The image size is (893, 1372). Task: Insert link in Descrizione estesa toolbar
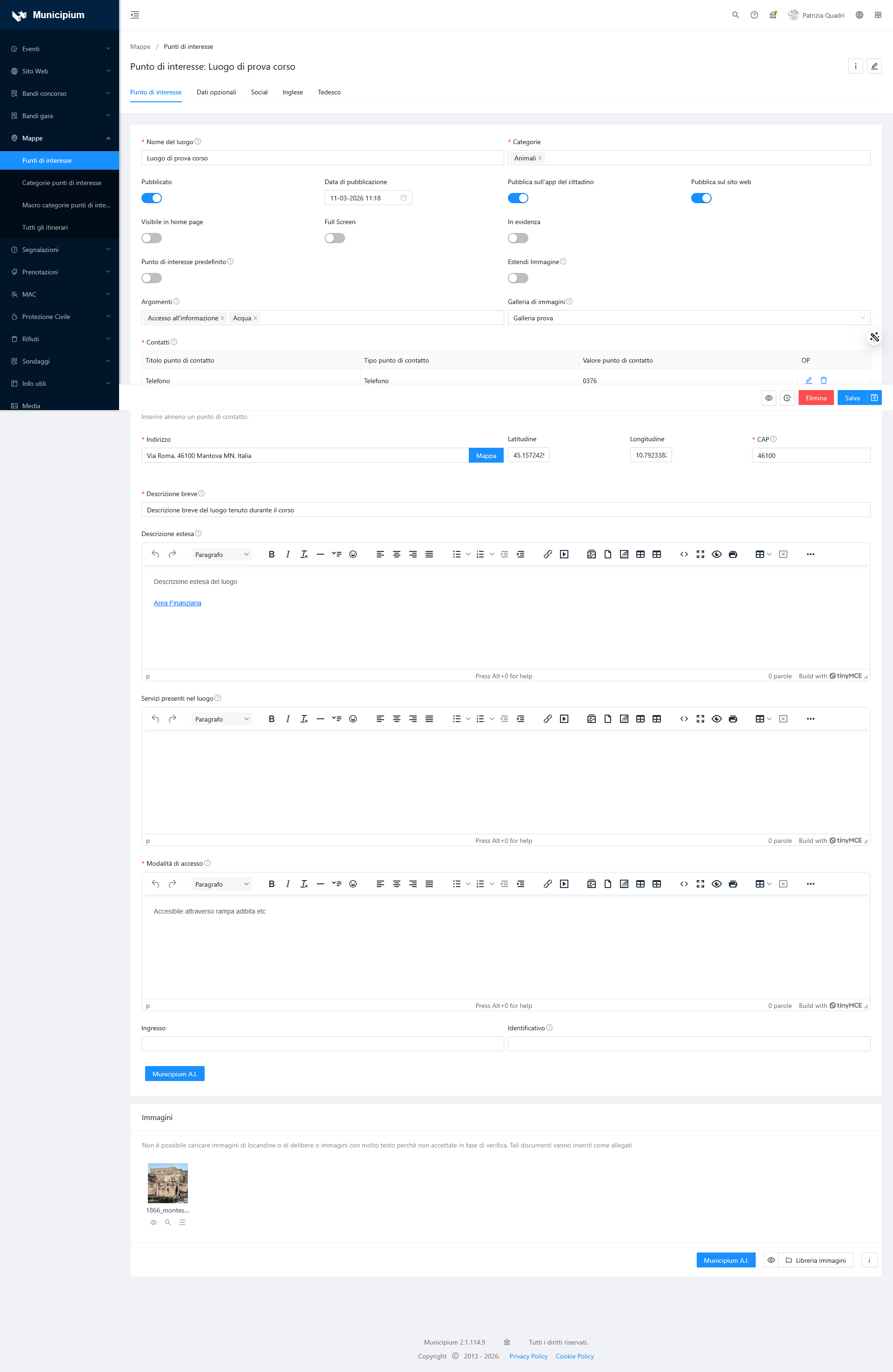click(547, 555)
